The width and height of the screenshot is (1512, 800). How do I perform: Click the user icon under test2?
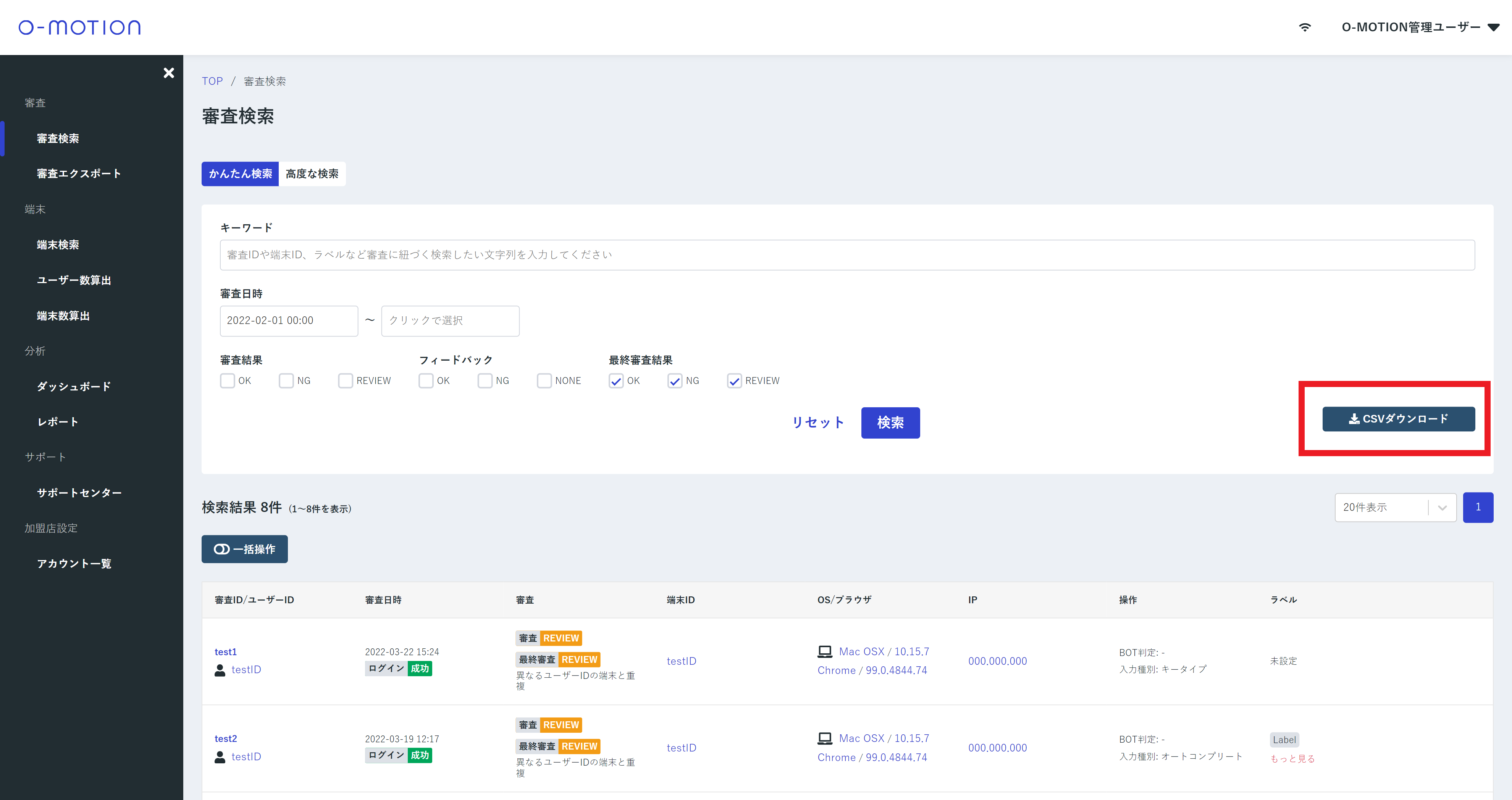pyautogui.click(x=220, y=757)
